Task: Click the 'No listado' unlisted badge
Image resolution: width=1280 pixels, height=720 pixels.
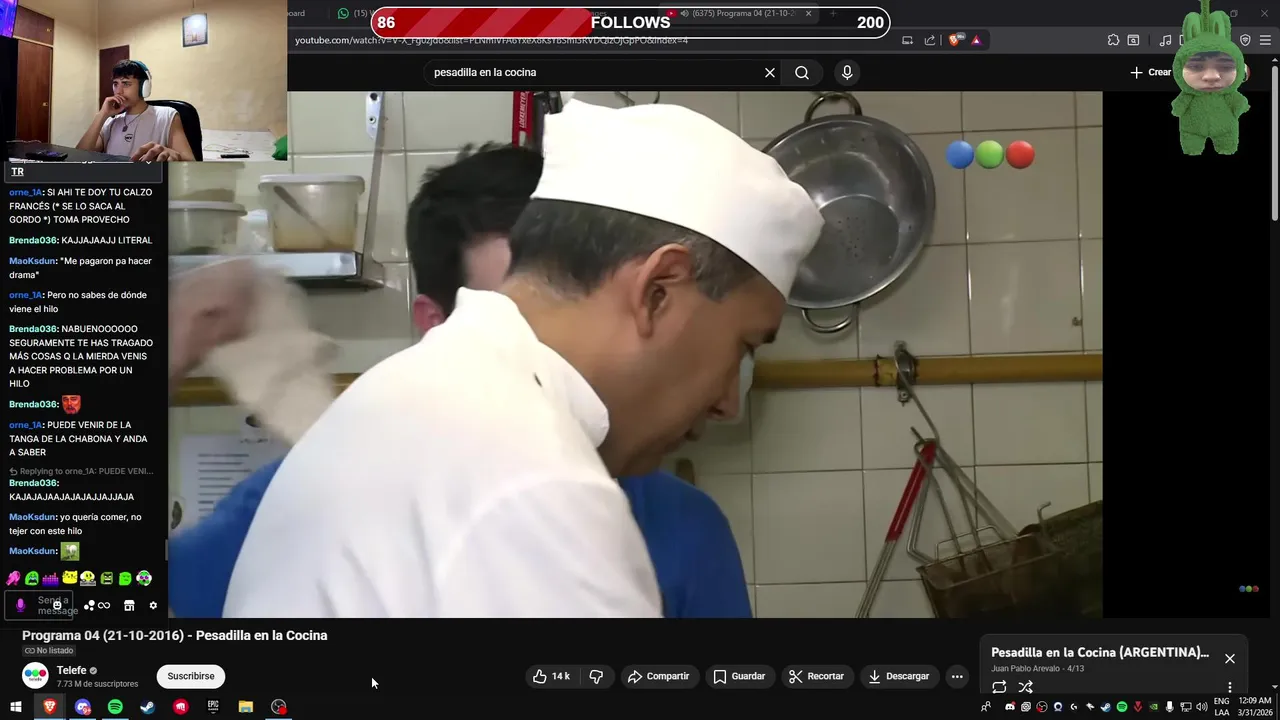Action: pos(49,651)
